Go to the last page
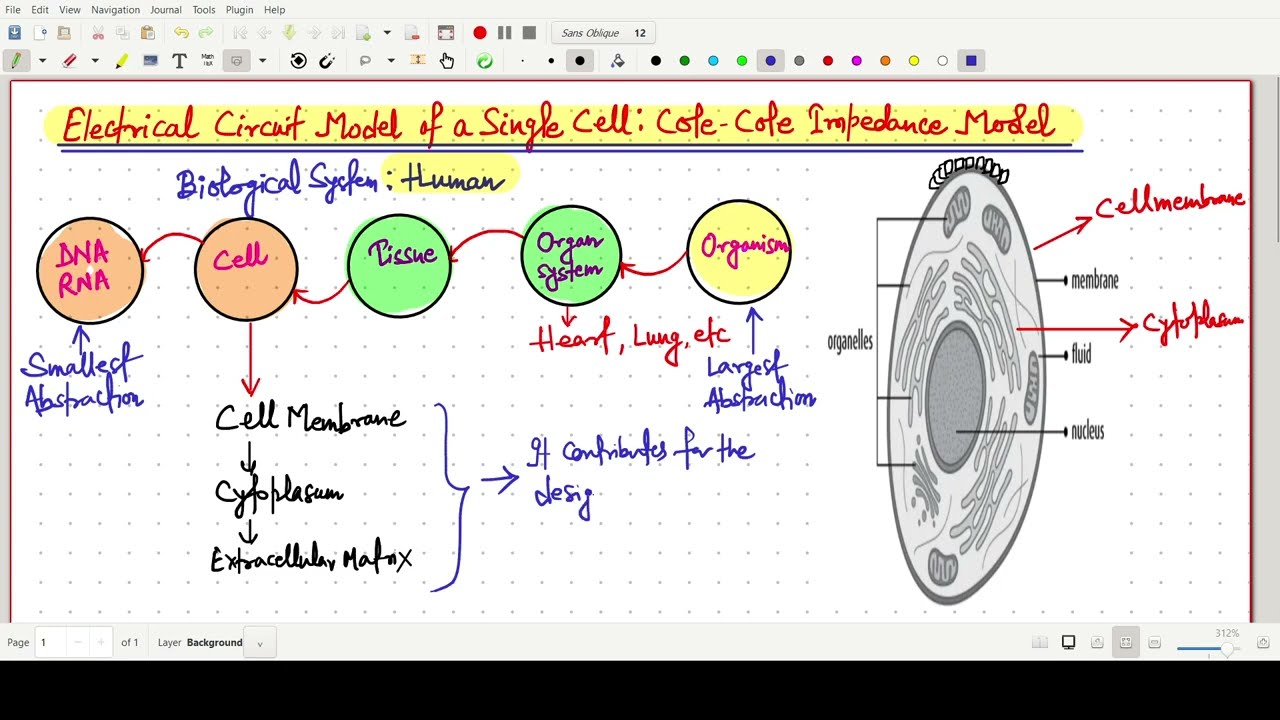Image resolution: width=1280 pixels, height=720 pixels. [338, 33]
